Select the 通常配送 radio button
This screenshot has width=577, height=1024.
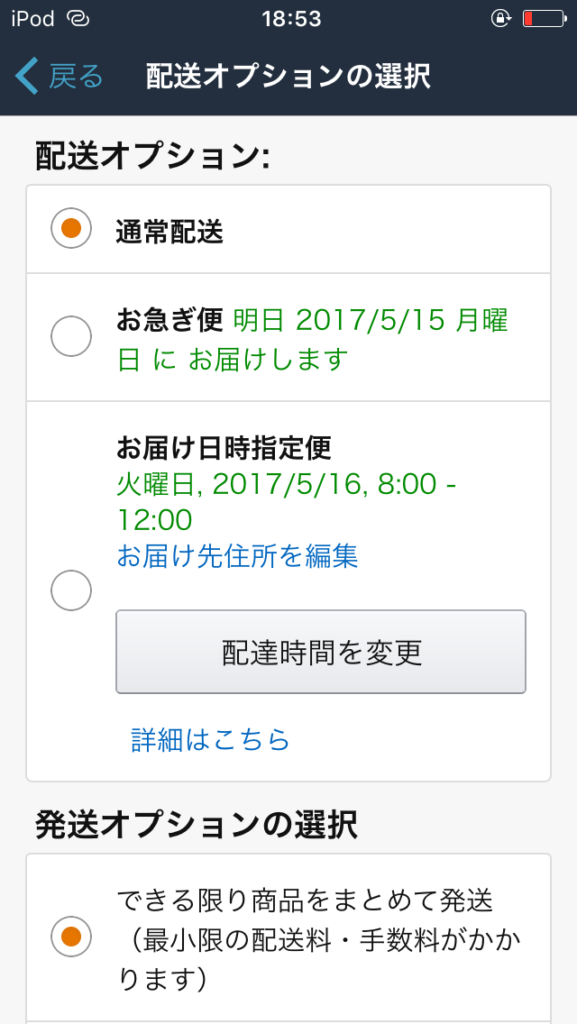pyautogui.click(x=71, y=228)
